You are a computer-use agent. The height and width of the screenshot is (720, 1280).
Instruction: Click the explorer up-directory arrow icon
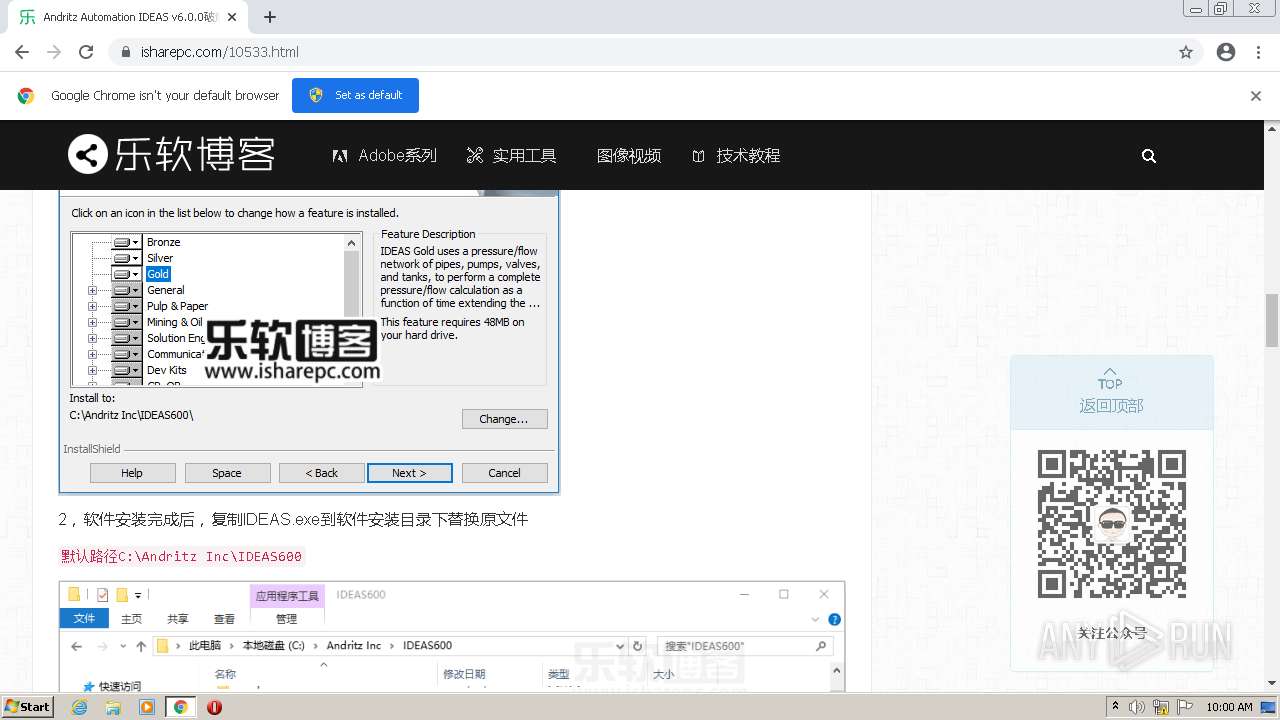pyautogui.click(x=140, y=646)
